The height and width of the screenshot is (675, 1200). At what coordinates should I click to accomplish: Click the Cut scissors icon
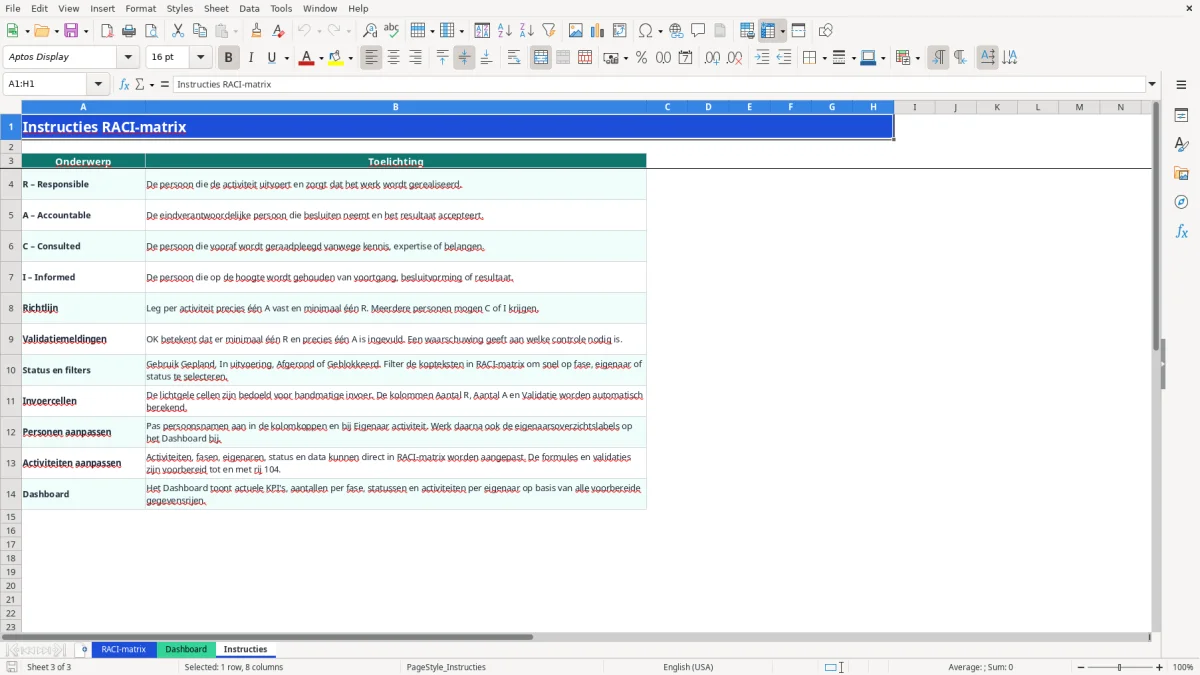pos(178,31)
